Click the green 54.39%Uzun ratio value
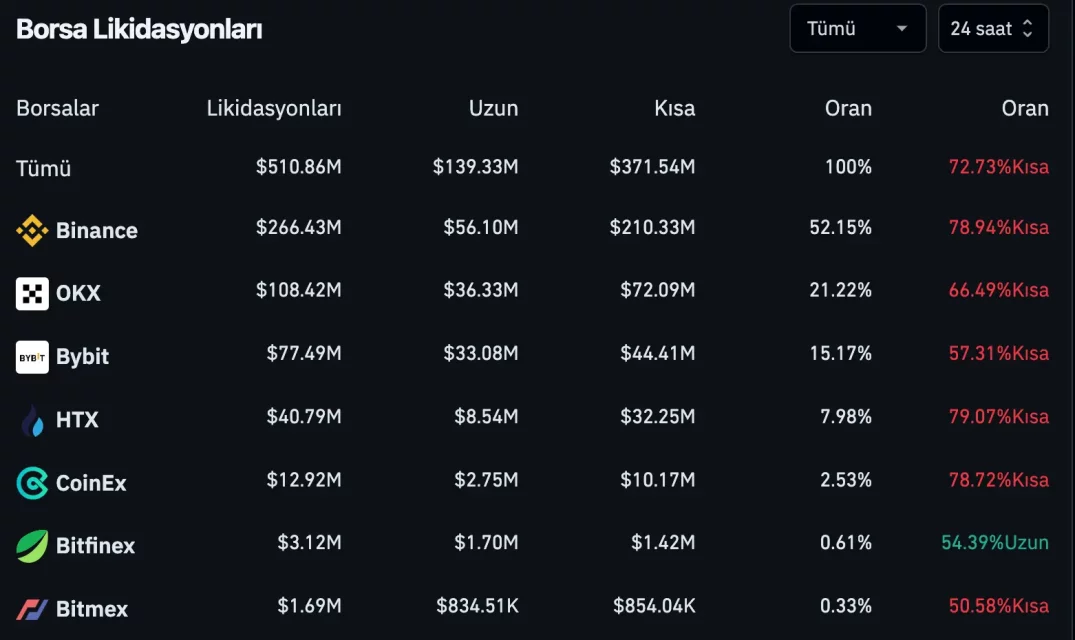 pyautogui.click(x=994, y=543)
